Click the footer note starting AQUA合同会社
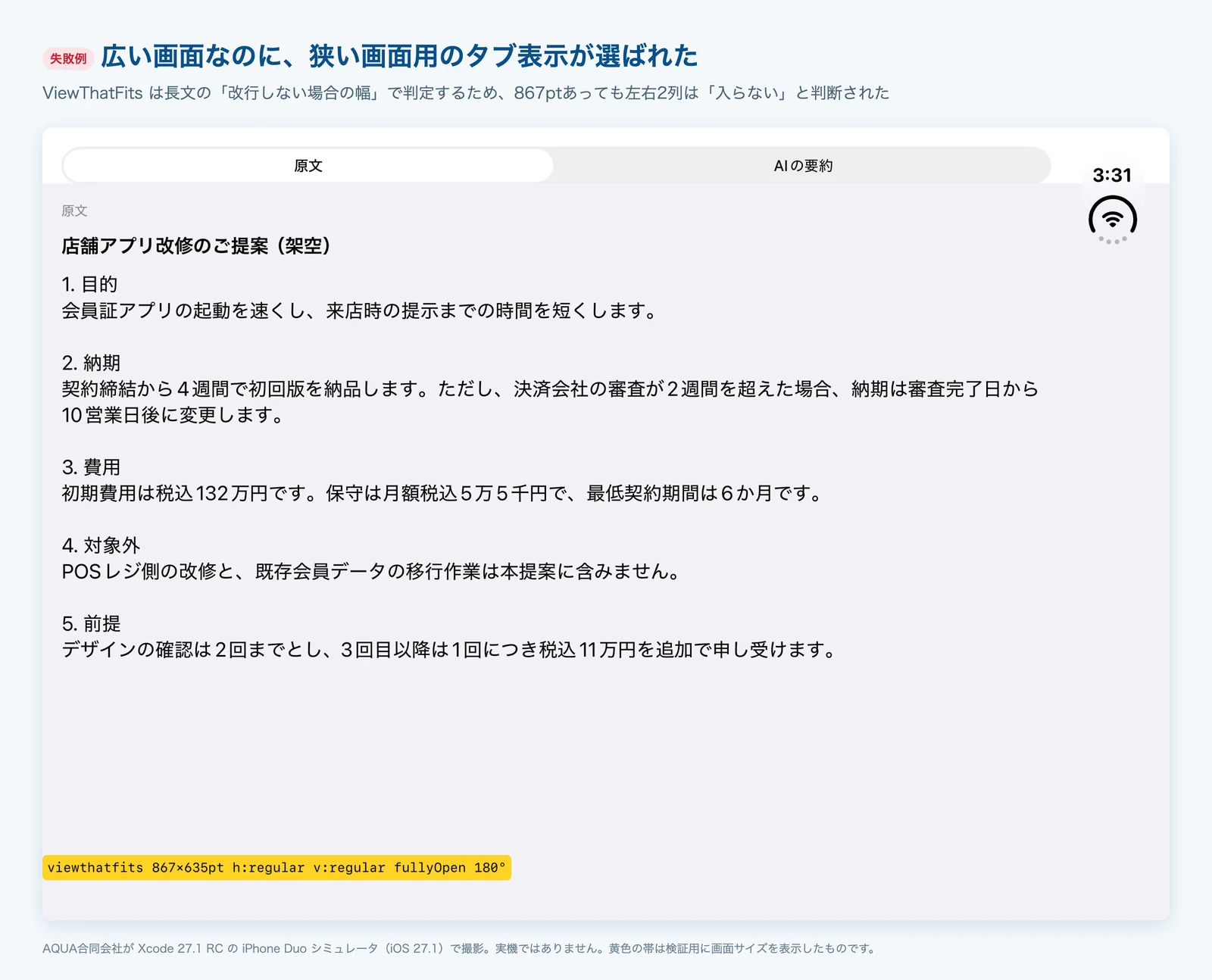 (460, 948)
